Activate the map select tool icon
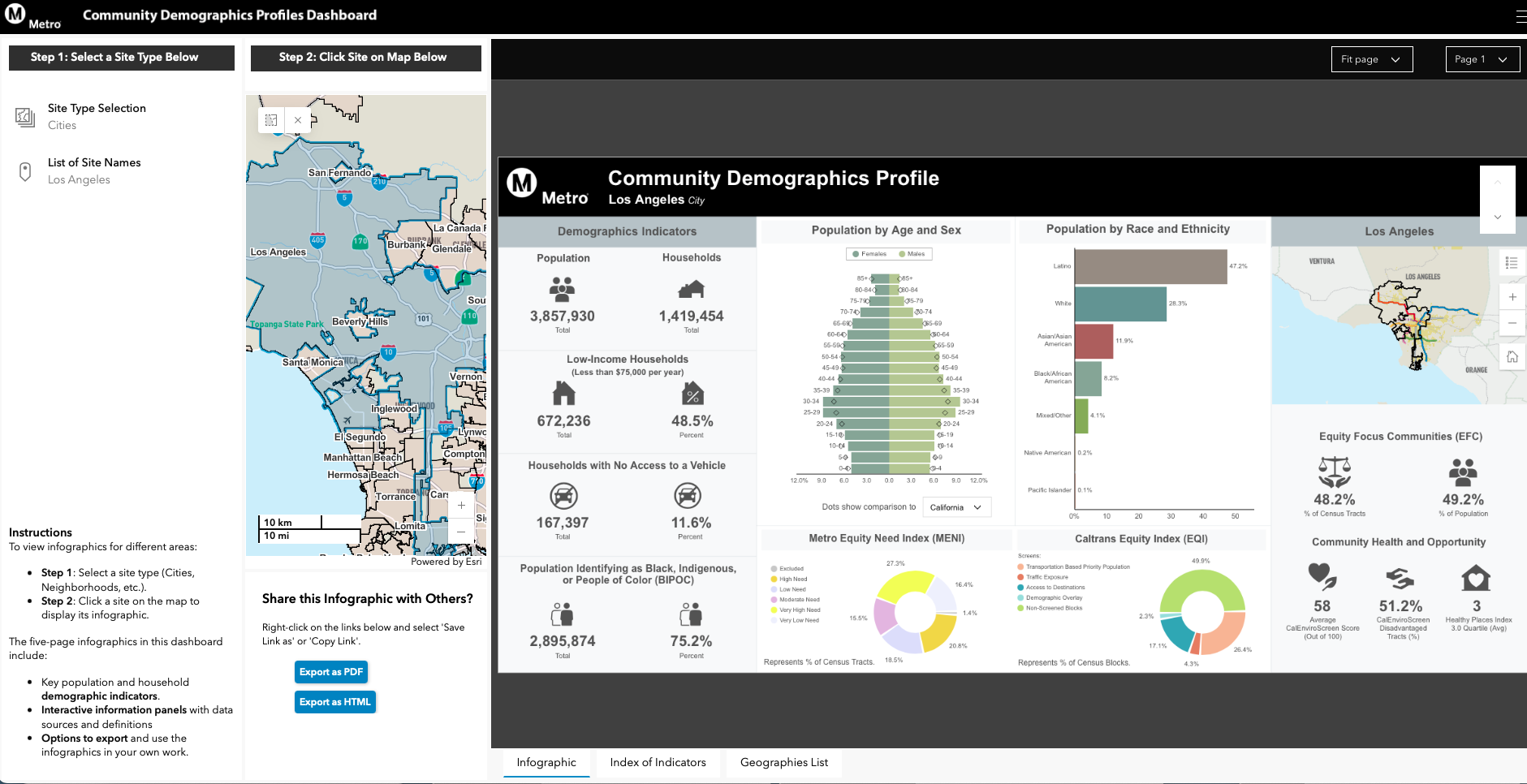 pyautogui.click(x=271, y=120)
